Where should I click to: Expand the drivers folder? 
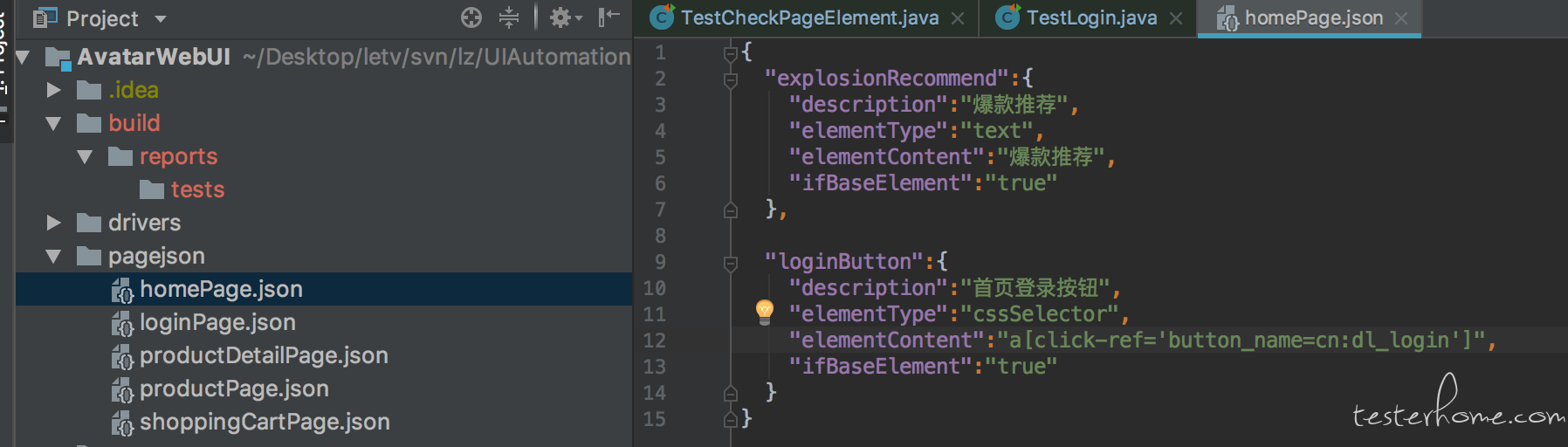(x=53, y=223)
